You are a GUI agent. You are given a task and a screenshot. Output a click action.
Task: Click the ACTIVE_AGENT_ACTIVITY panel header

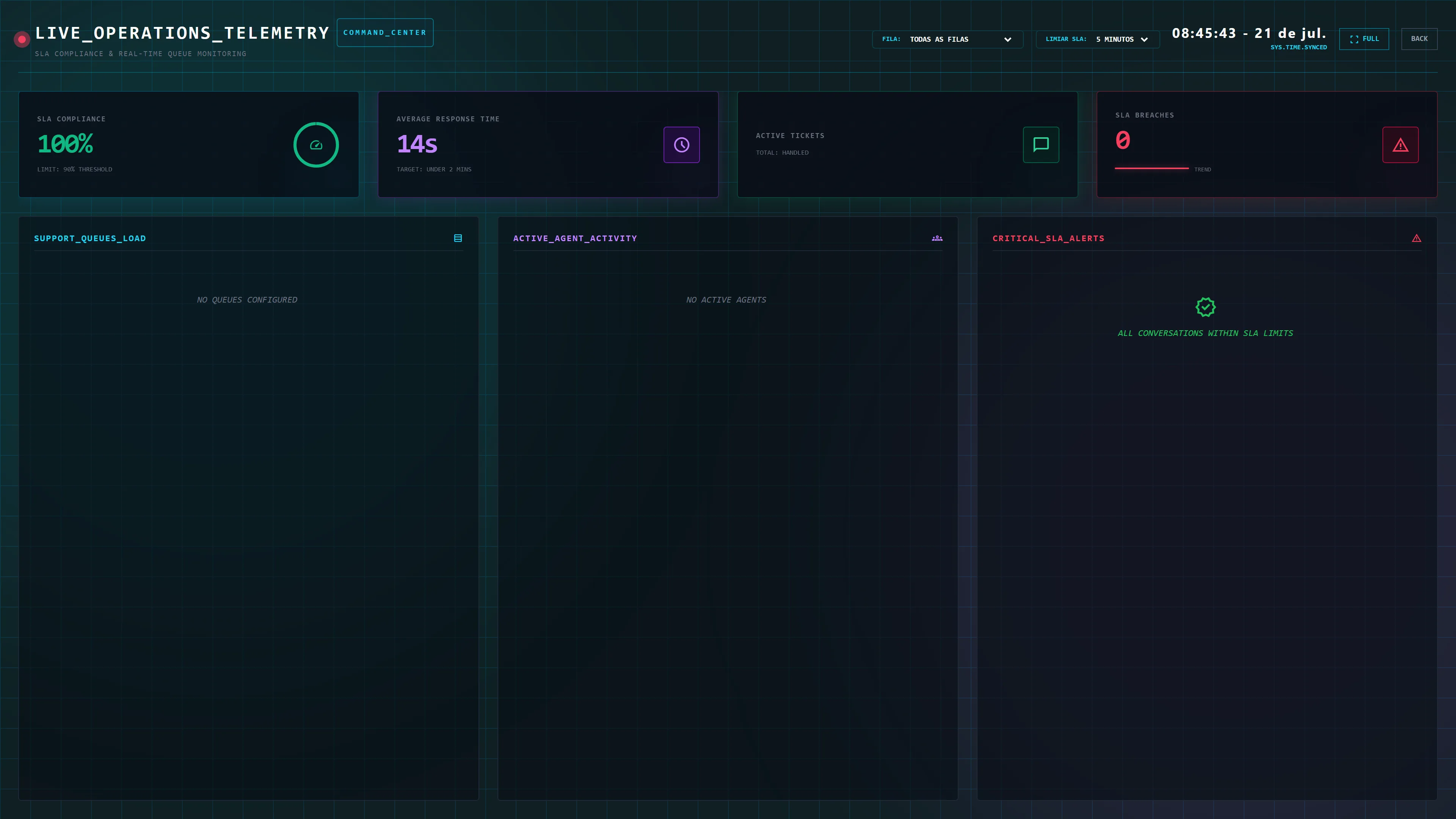pos(575,238)
